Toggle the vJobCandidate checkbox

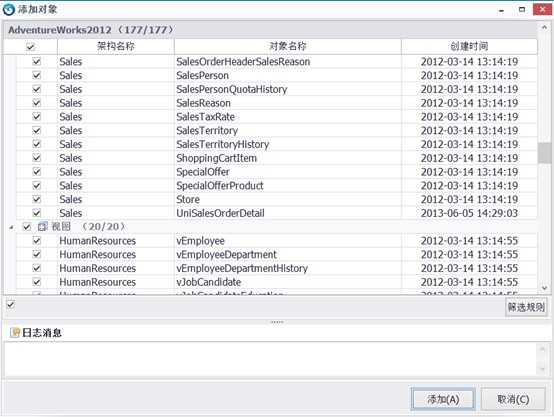click(36, 282)
